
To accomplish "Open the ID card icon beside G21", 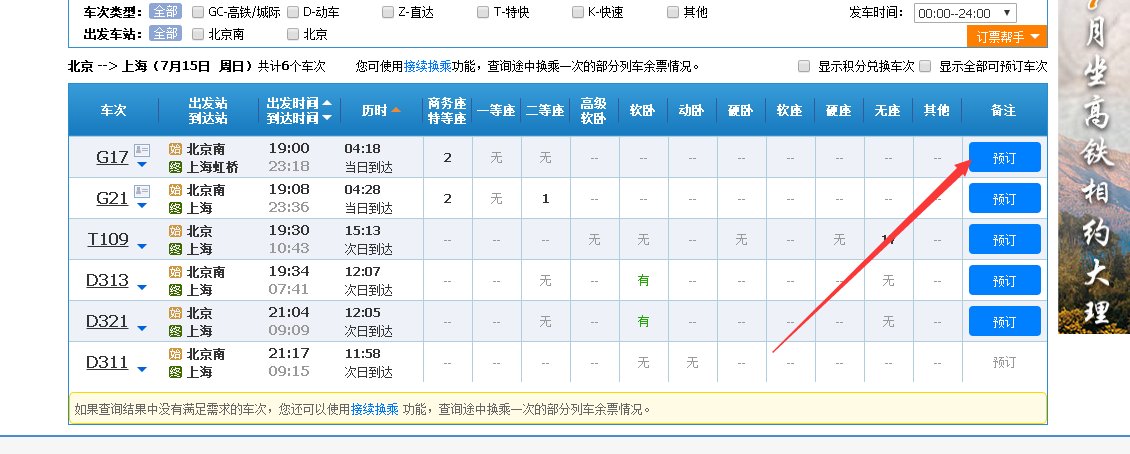I will 142,191.
